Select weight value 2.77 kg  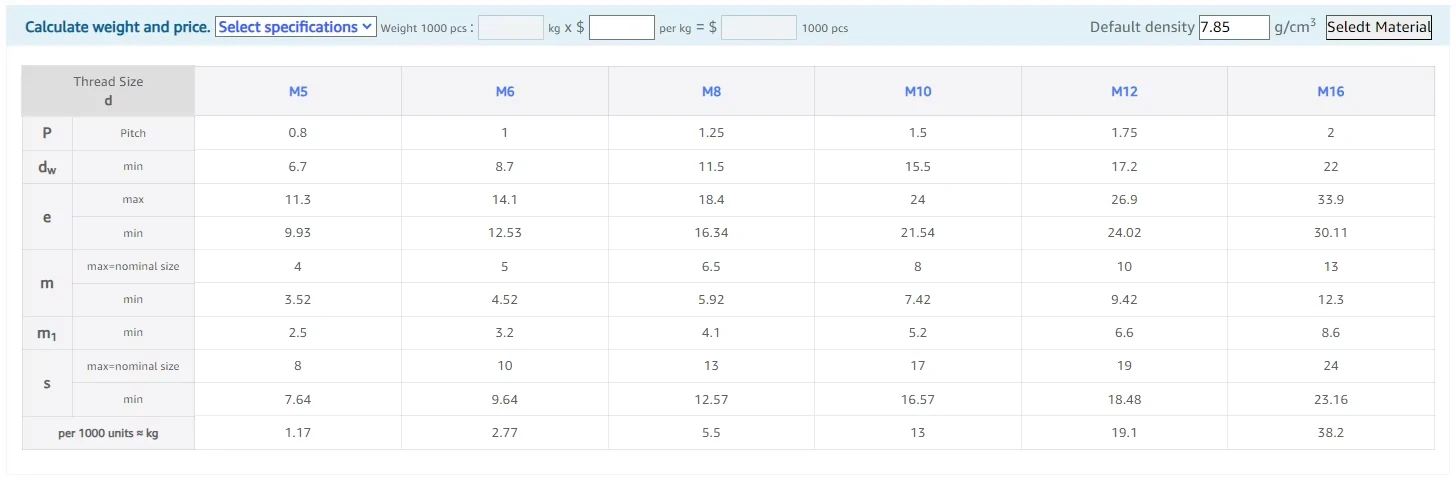coord(505,433)
